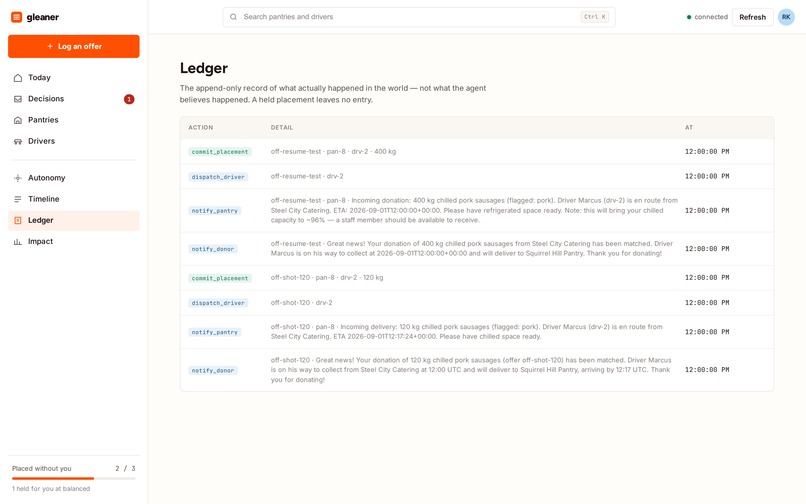Screen dimensions: 806x504
Task: Click the green connected status dot
Action: [689, 17]
